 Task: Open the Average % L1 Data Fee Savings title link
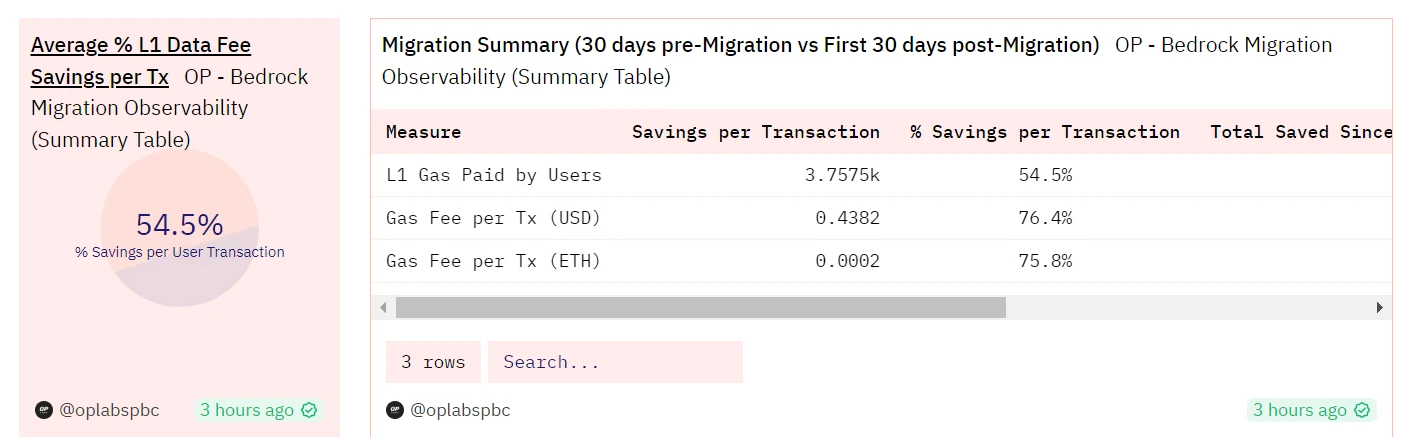click(x=140, y=60)
